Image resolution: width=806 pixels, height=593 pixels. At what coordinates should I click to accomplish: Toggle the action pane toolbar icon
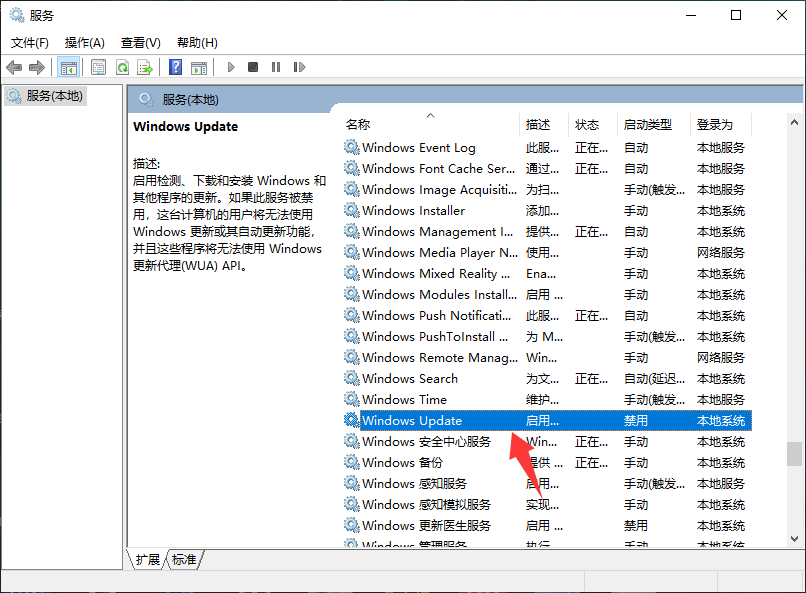[x=199, y=67]
